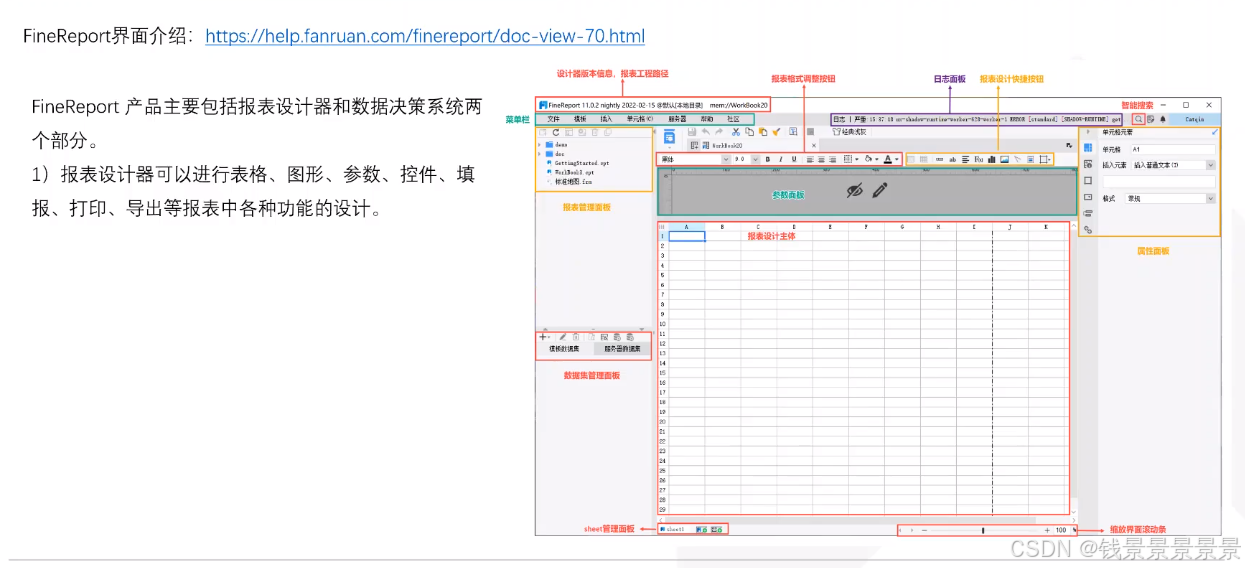This screenshot has width=1245, height=568.
Task: Click the insert image icon
Action: pos(1004,159)
